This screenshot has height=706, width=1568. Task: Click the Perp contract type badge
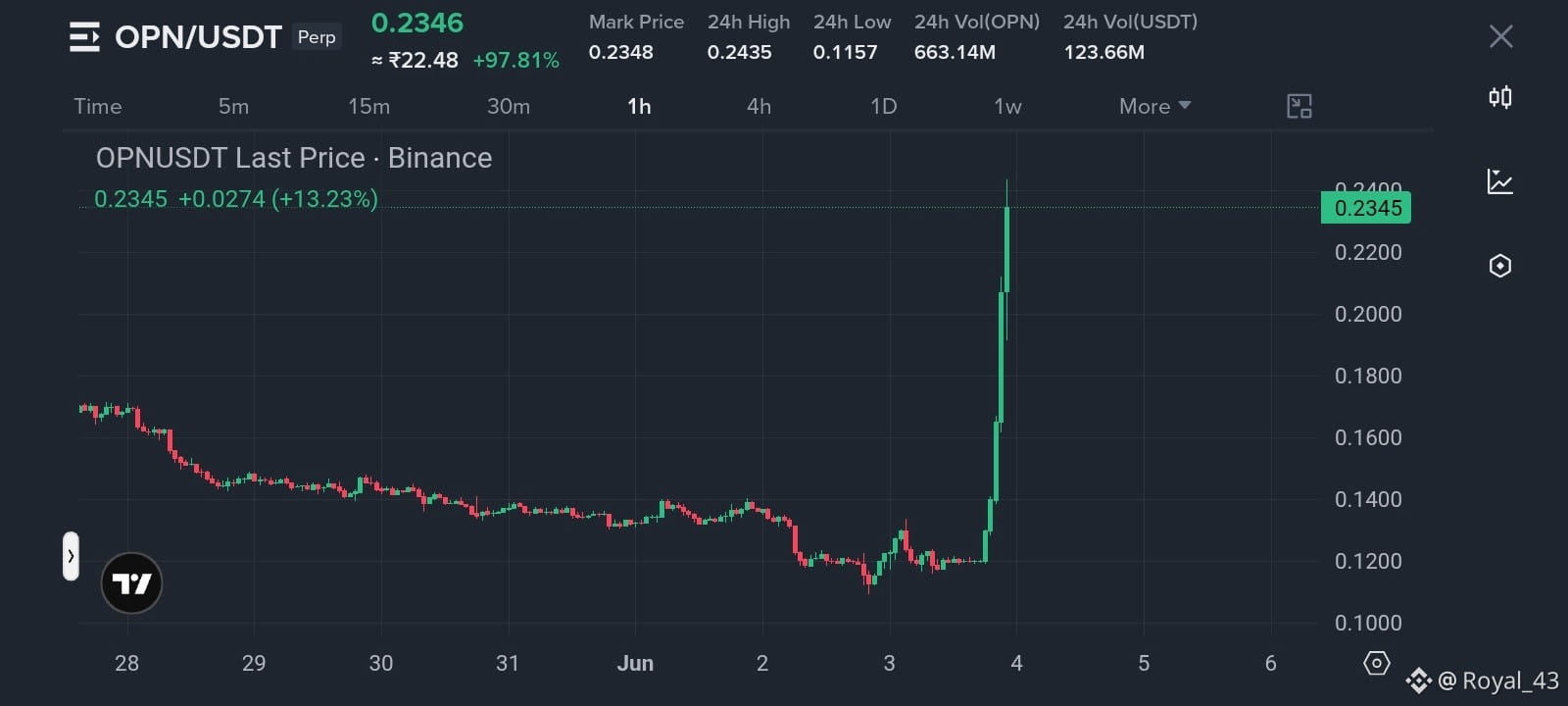(x=317, y=37)
